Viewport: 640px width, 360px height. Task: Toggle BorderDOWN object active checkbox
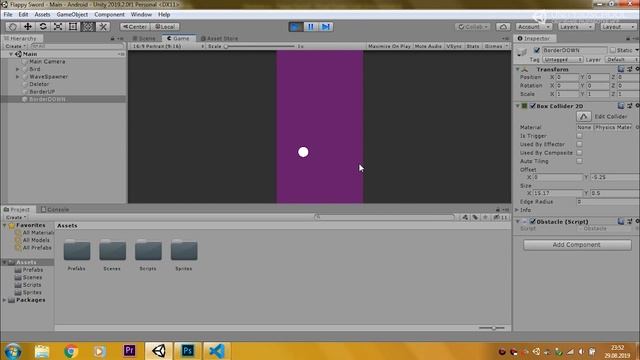537,50
